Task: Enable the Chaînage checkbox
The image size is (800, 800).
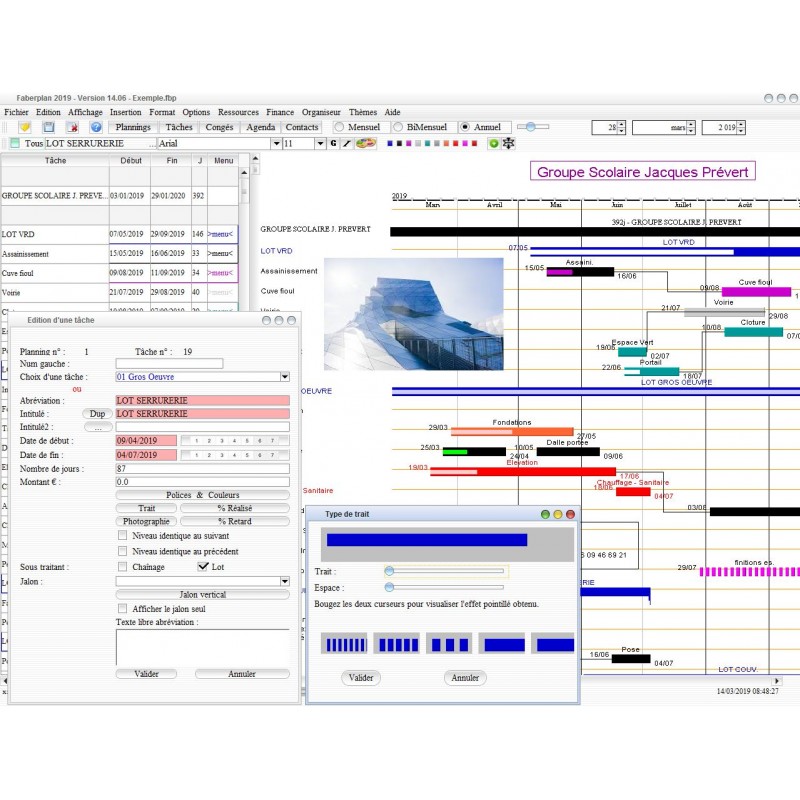Action: 122,566
